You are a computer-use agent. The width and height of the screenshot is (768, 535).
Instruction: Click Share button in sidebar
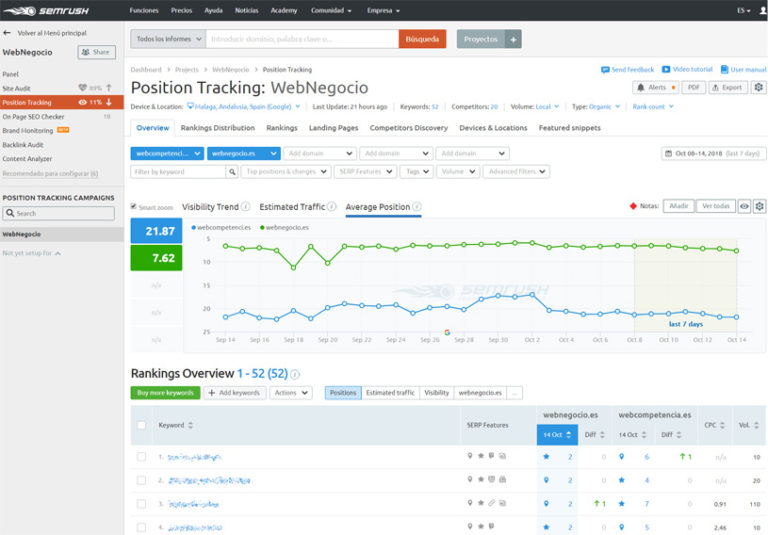coord(96,52)
